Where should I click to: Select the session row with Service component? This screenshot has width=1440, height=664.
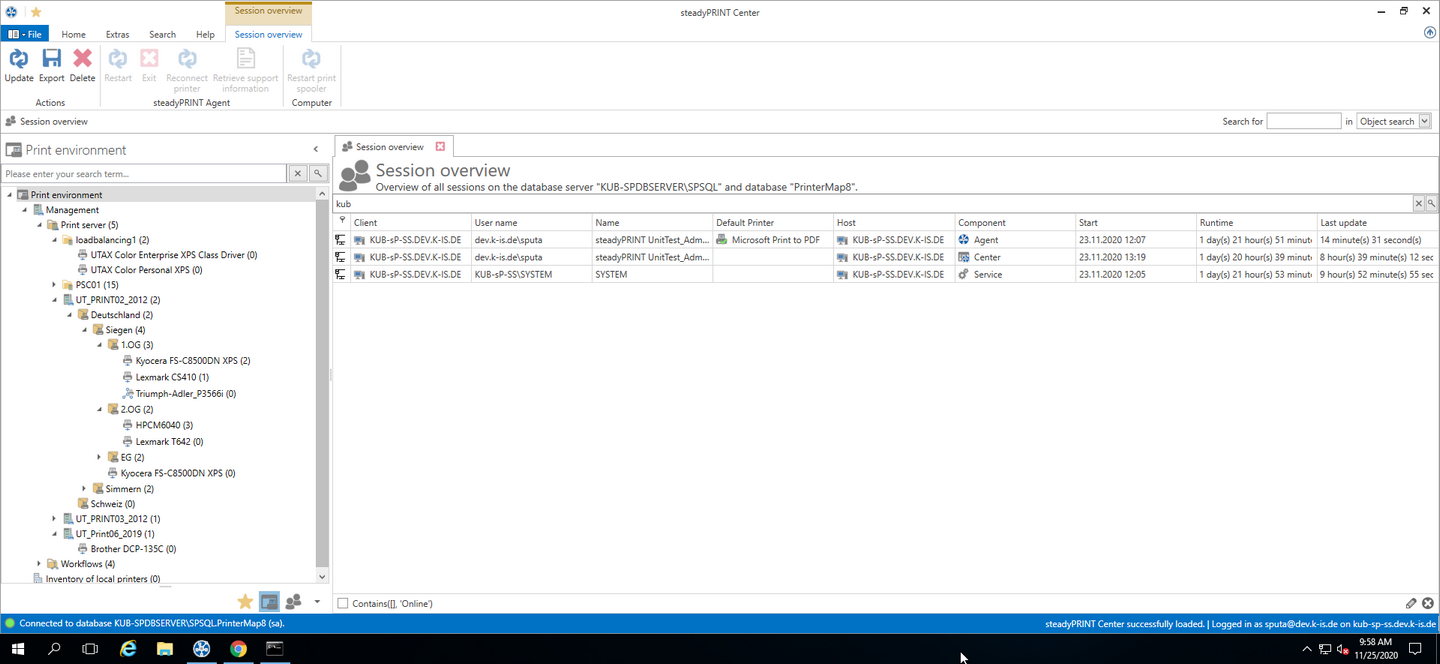(886, 274)
